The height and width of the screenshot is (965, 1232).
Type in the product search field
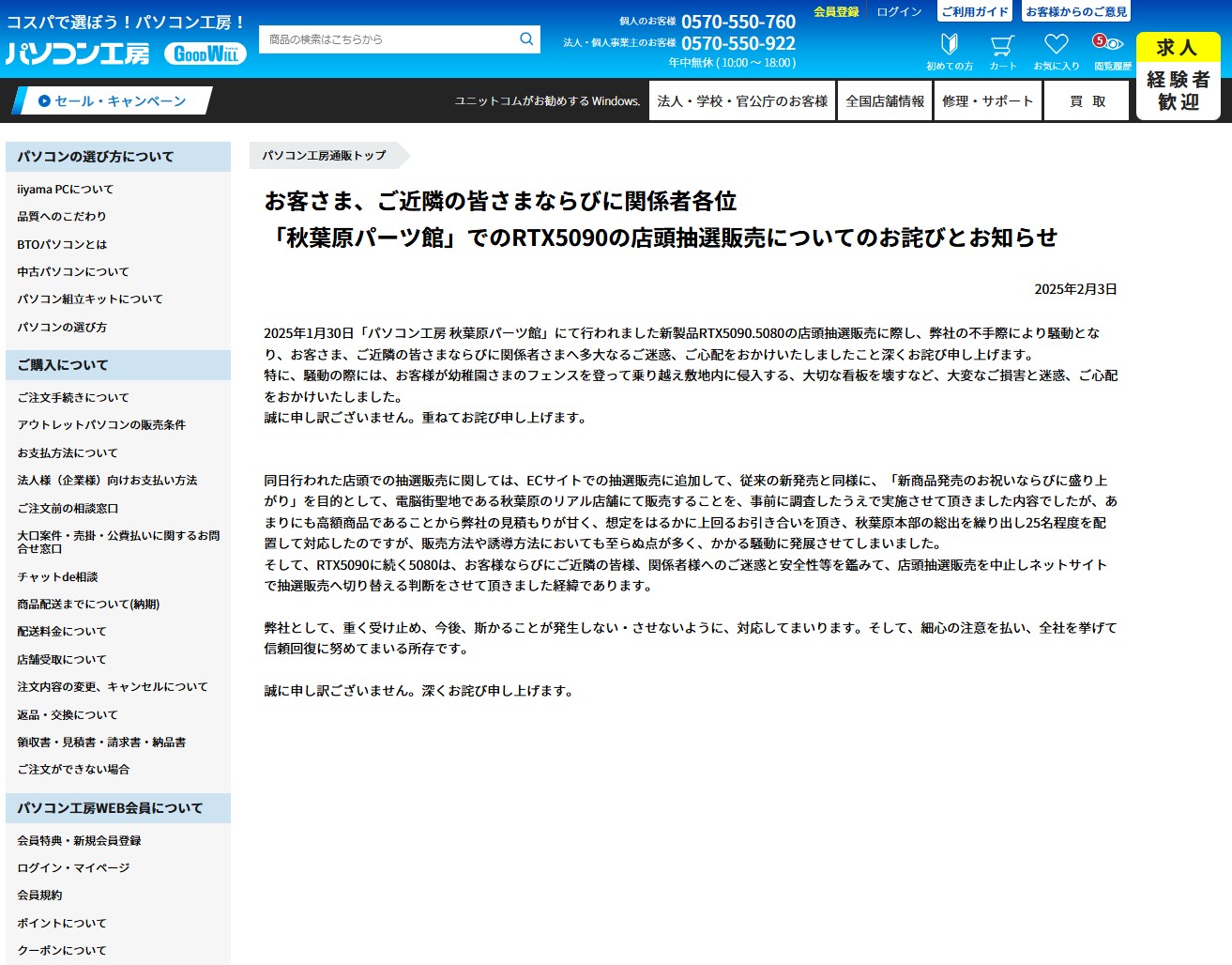[387, 39]
